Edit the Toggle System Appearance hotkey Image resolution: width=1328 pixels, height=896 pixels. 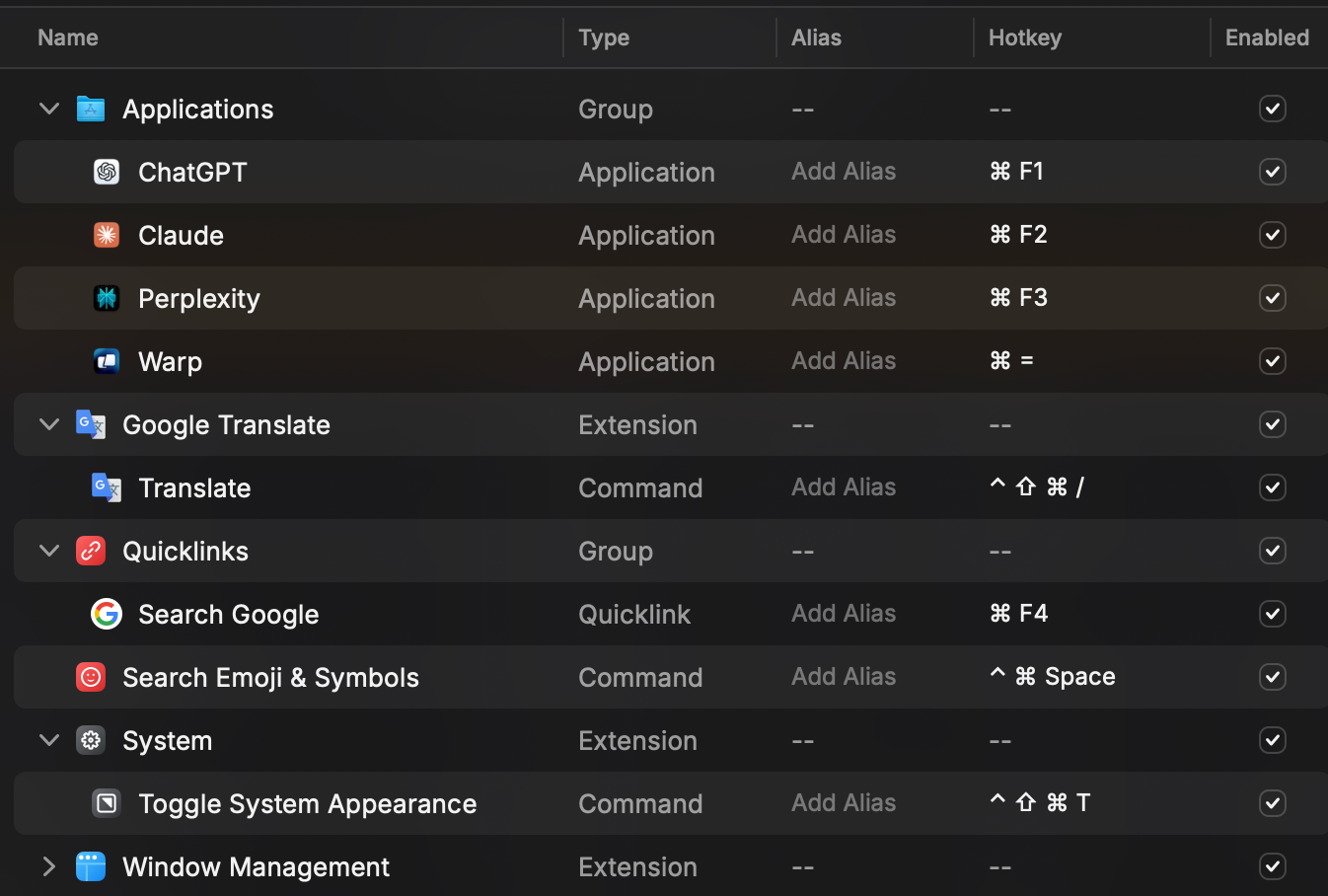click(1040, 803)
